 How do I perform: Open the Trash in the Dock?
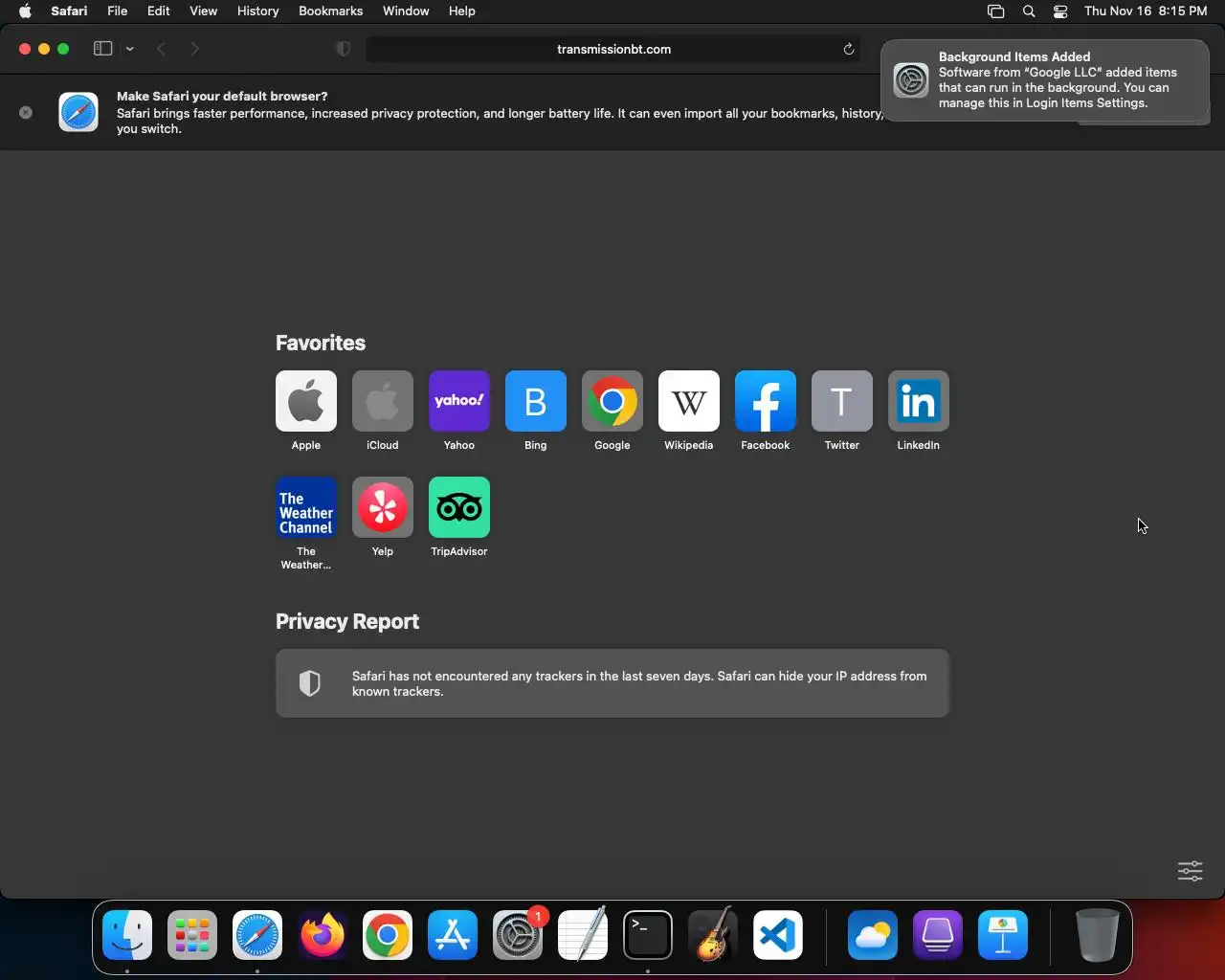click(1097, 935)
